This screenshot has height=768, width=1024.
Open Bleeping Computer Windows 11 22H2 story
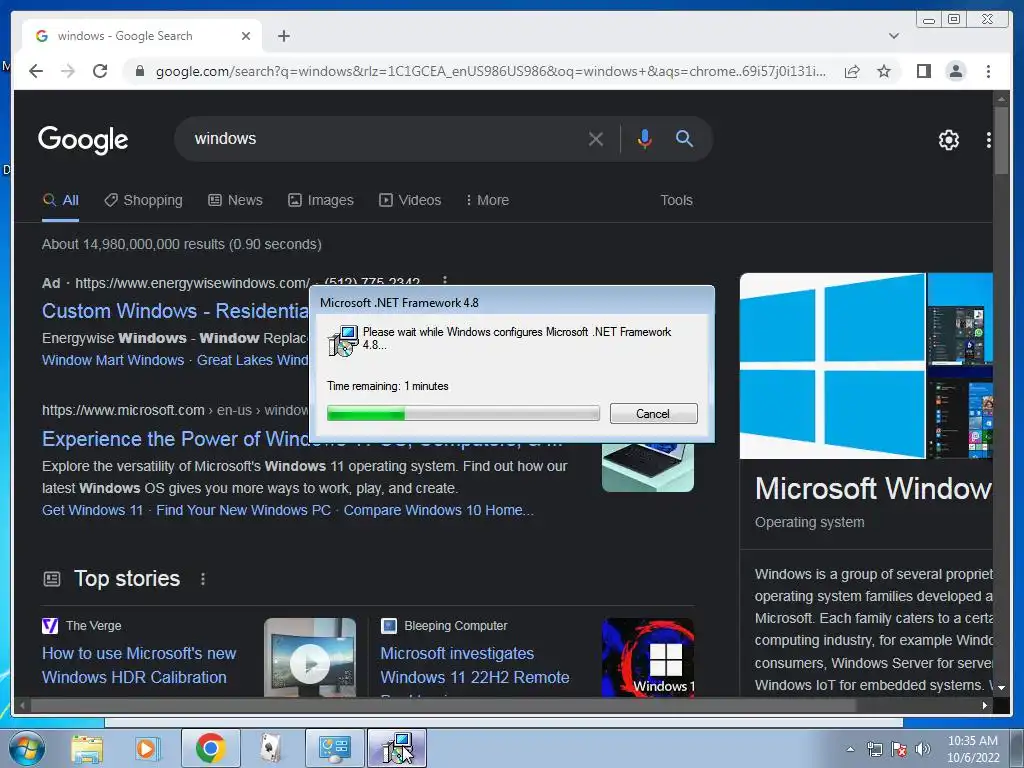(x=475, y=665)
